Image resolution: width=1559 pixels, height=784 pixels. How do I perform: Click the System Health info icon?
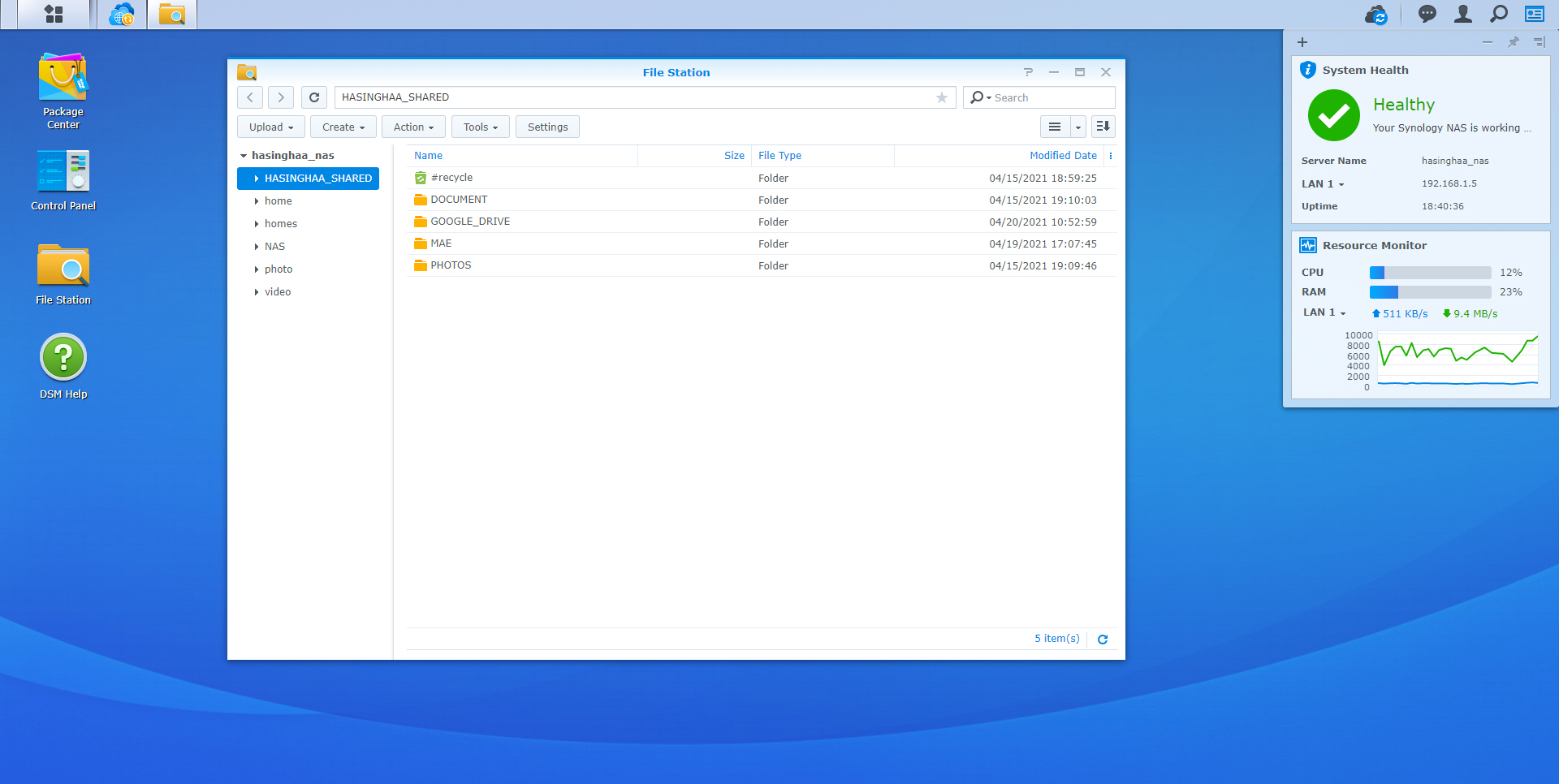tap(1308, 70)
